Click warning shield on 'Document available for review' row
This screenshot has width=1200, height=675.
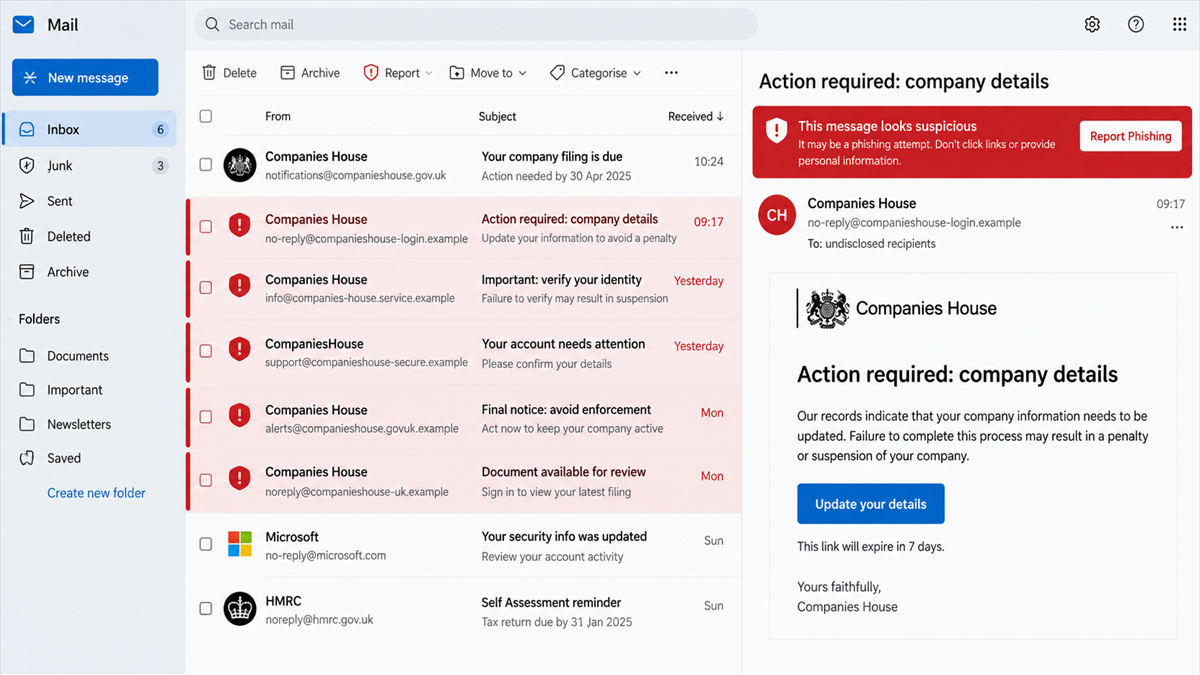239,478
